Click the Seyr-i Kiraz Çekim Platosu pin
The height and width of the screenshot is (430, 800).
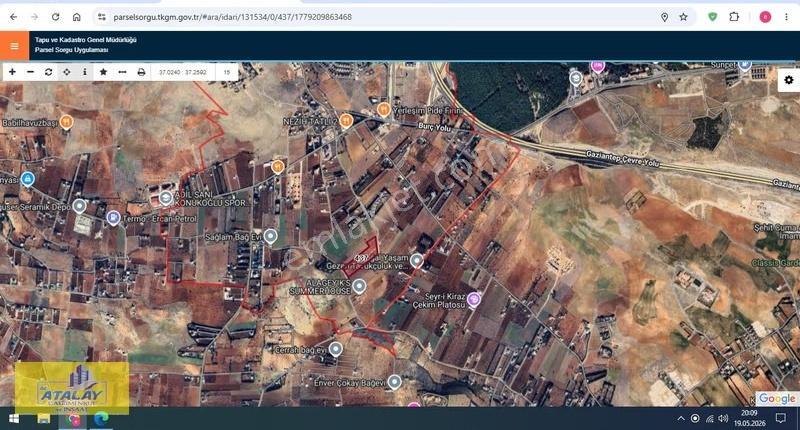click(x=474, y=299)
